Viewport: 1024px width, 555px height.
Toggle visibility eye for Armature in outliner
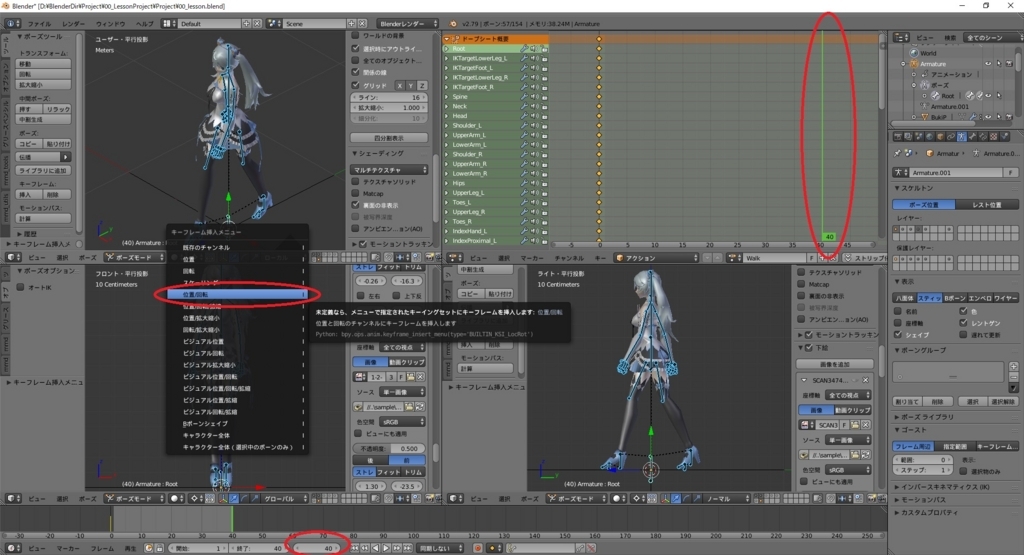[987, 64]
